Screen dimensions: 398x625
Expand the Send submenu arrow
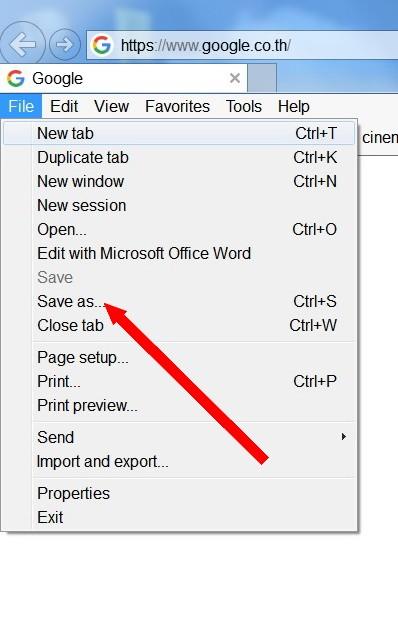[x=343, y=437]
